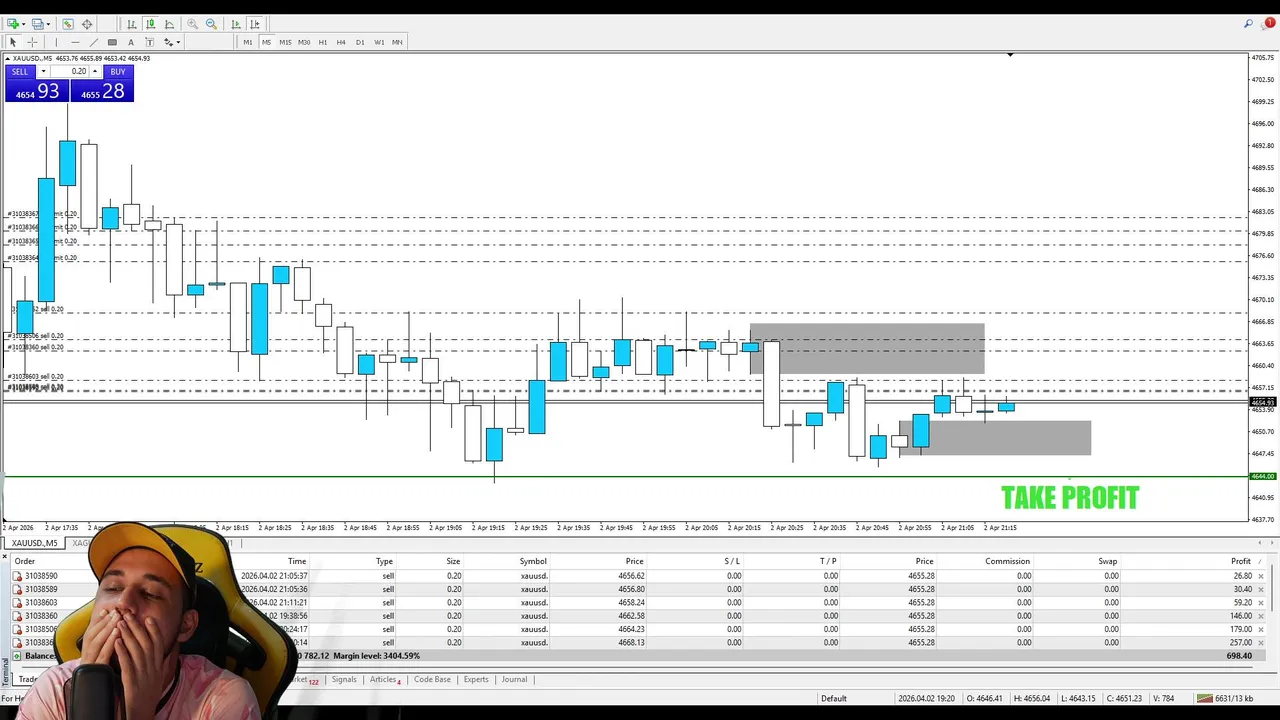Switch timeframe to D1

click(x=360, y=42)
